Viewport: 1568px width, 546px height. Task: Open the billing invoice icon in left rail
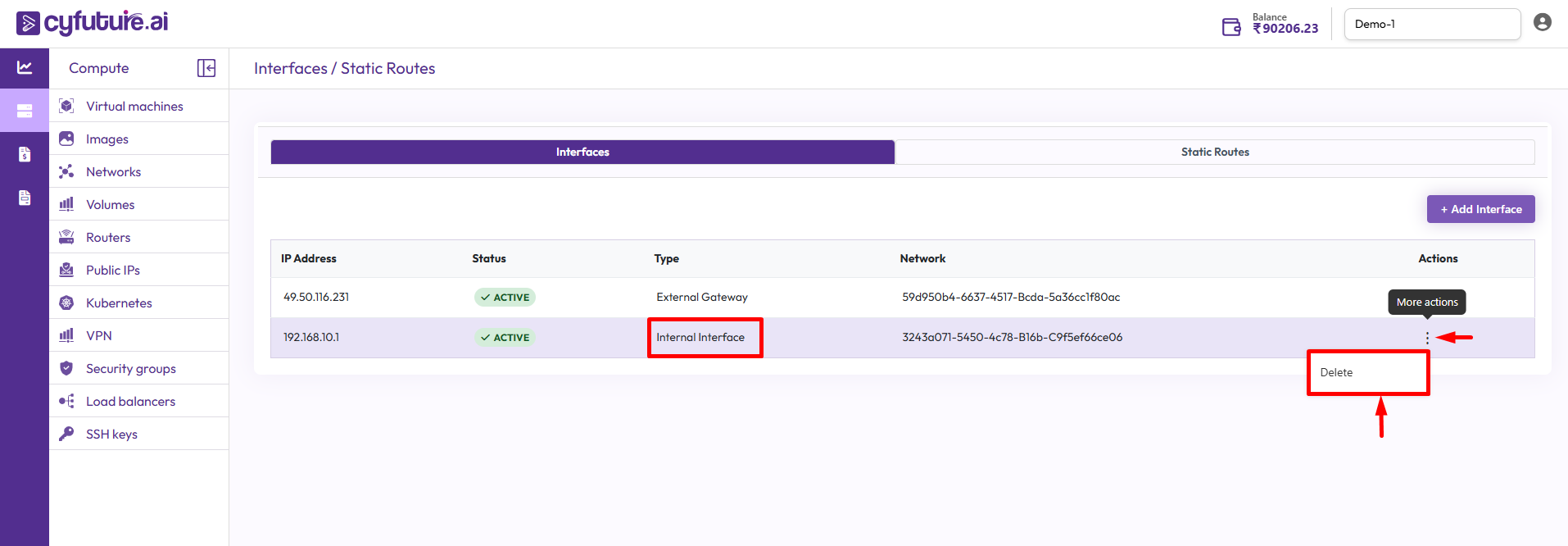coord(25,154)
